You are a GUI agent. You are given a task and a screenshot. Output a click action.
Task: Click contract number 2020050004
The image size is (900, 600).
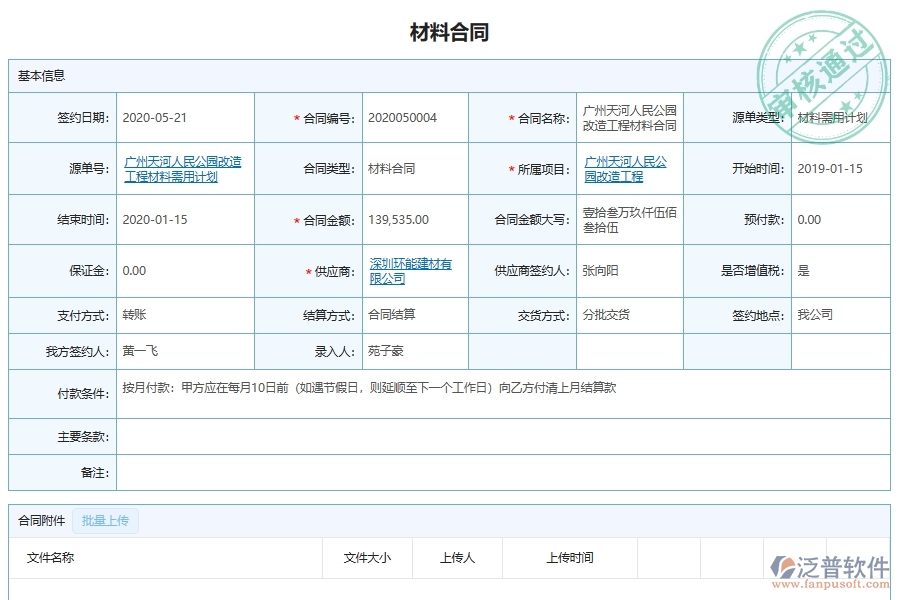pyautogui.click(x=402, y=117)
